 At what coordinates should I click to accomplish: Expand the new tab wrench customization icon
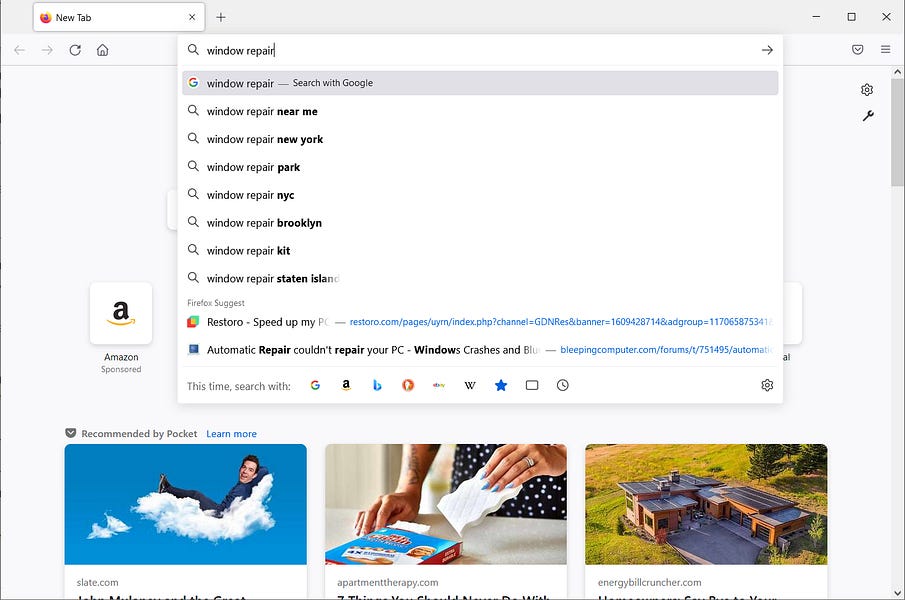click(868, 115)
